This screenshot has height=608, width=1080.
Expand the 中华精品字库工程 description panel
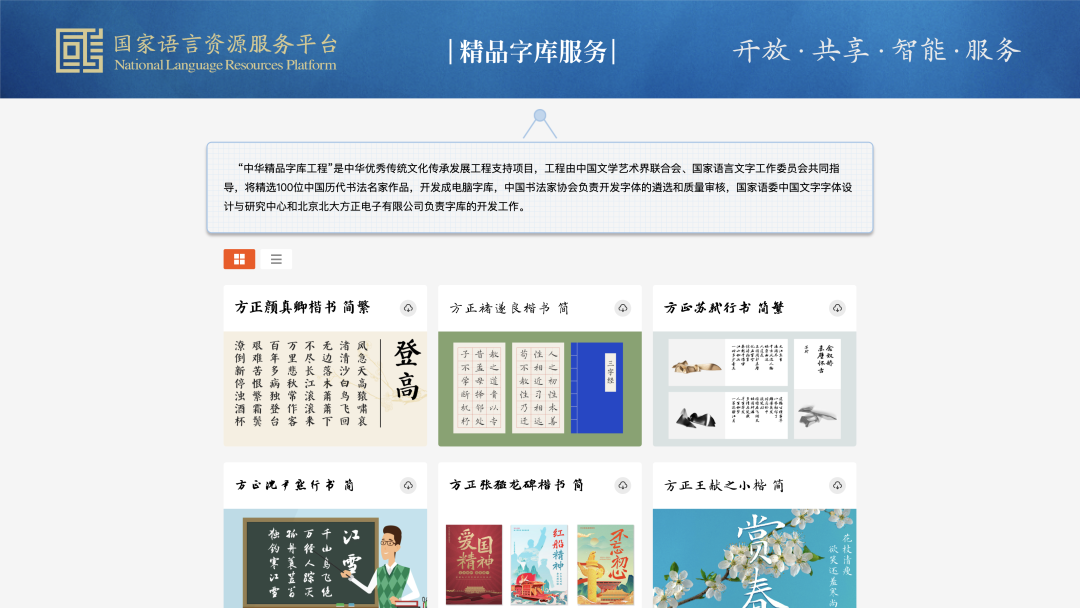(540, 189)
